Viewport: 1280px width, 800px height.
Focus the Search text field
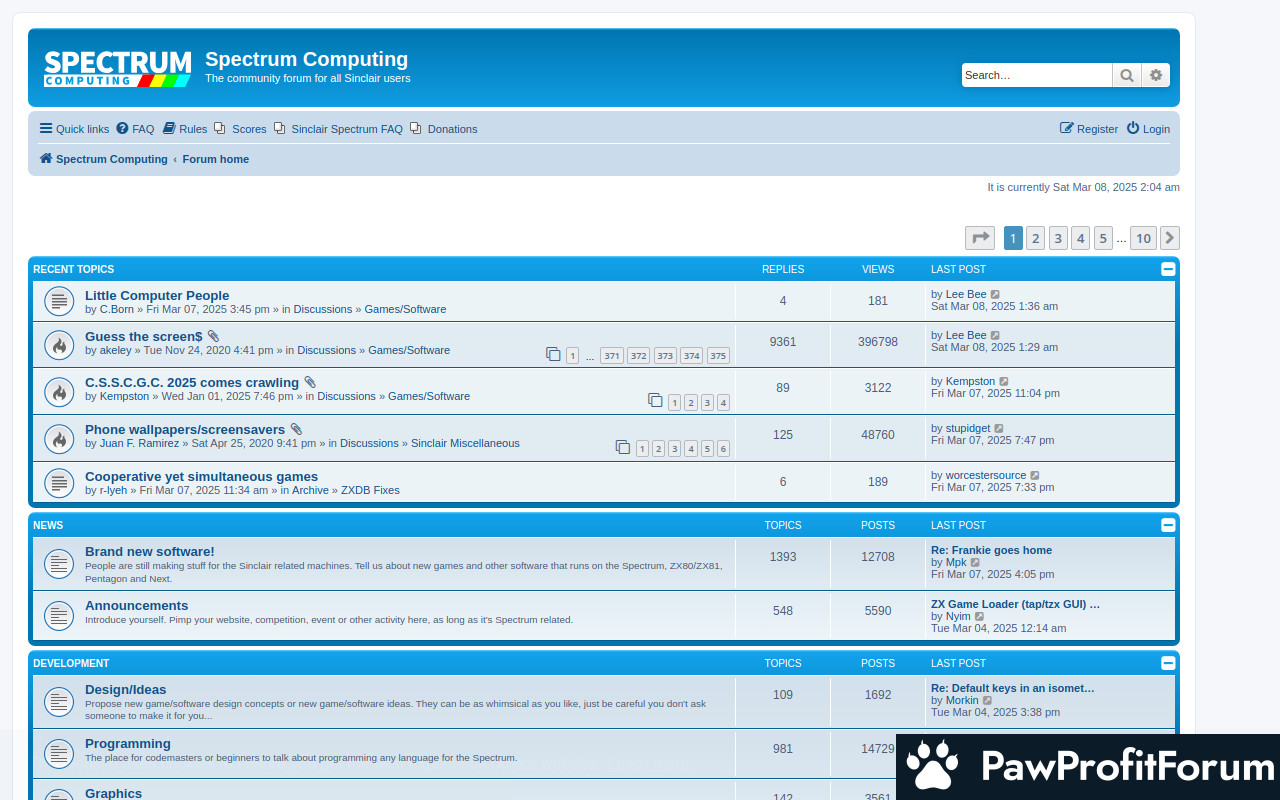[1037, 75]
